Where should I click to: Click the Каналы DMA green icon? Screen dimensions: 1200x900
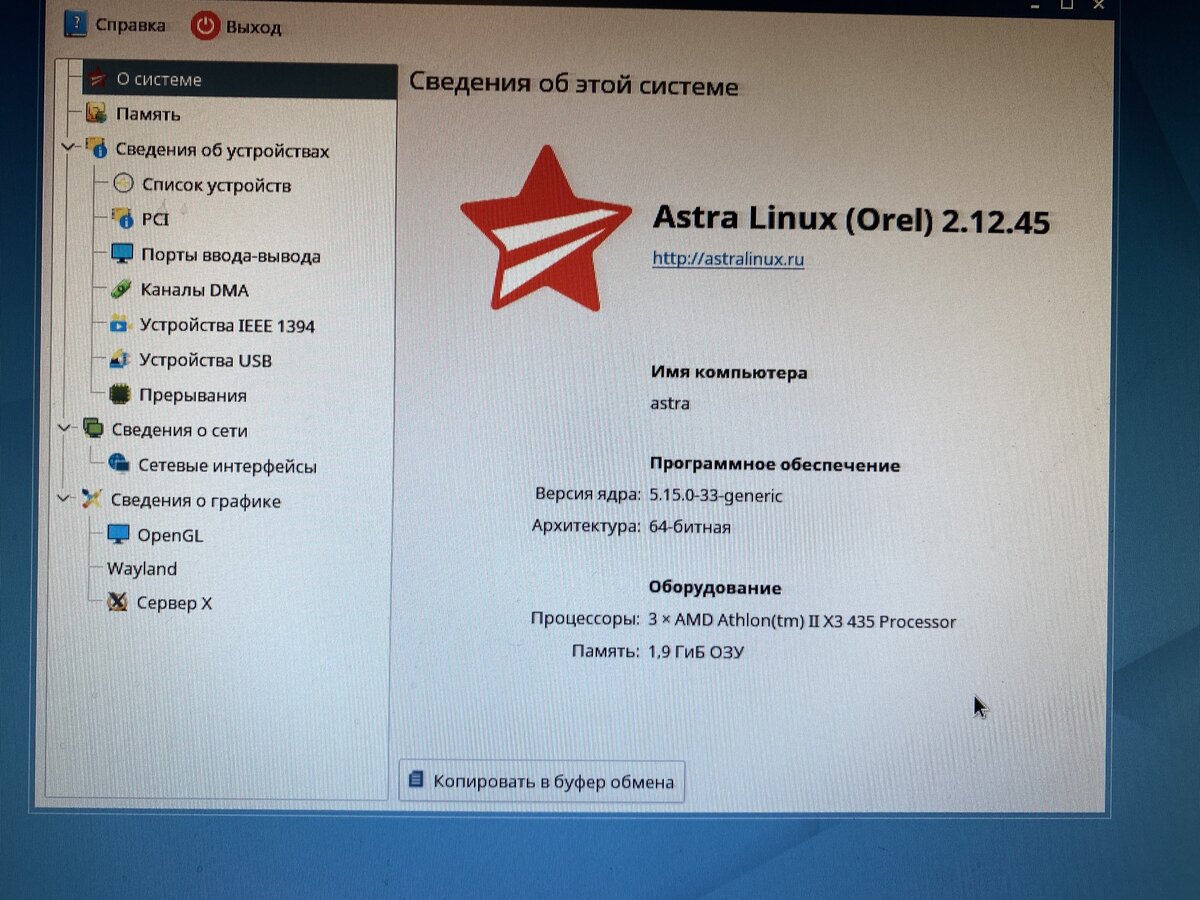click(x=121, y=290)
